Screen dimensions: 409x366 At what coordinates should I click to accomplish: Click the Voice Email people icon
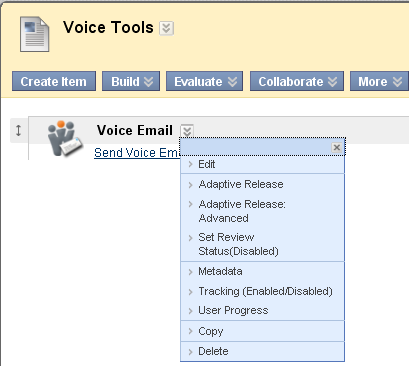[64, 138]
